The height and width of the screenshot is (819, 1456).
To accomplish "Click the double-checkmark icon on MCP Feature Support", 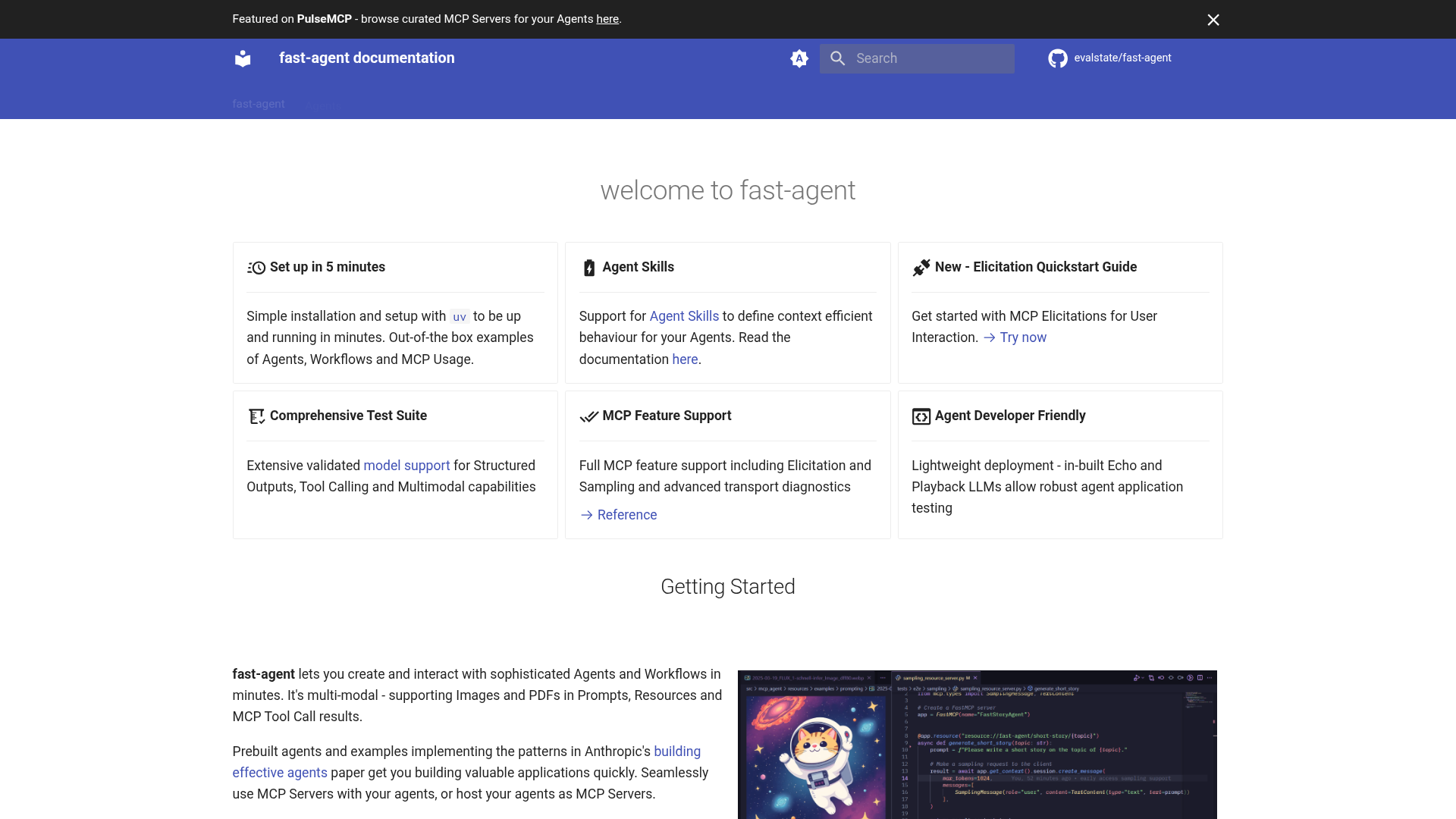I will (x=588, y=416).
